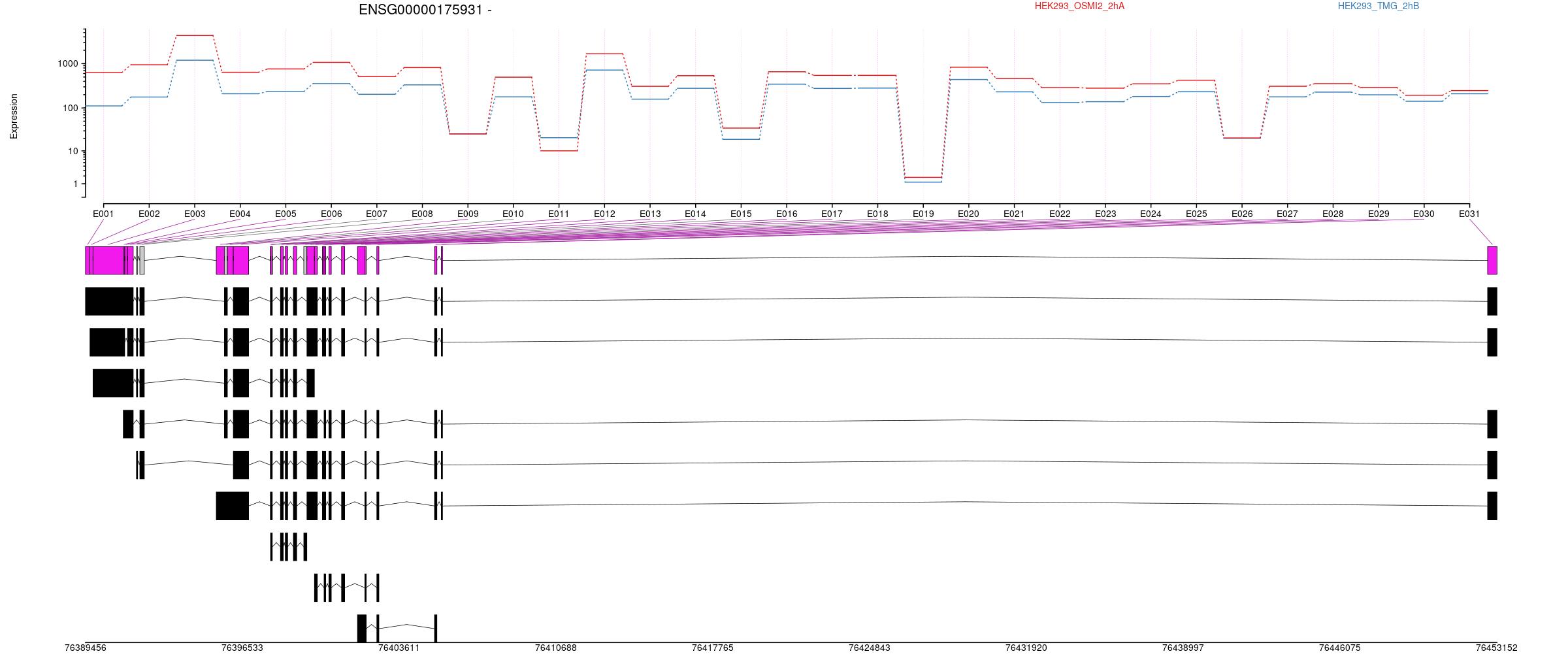1568x660 pixels.
Task: Click genomic coordinate 76438997
Action: [x=1183, y=648]
